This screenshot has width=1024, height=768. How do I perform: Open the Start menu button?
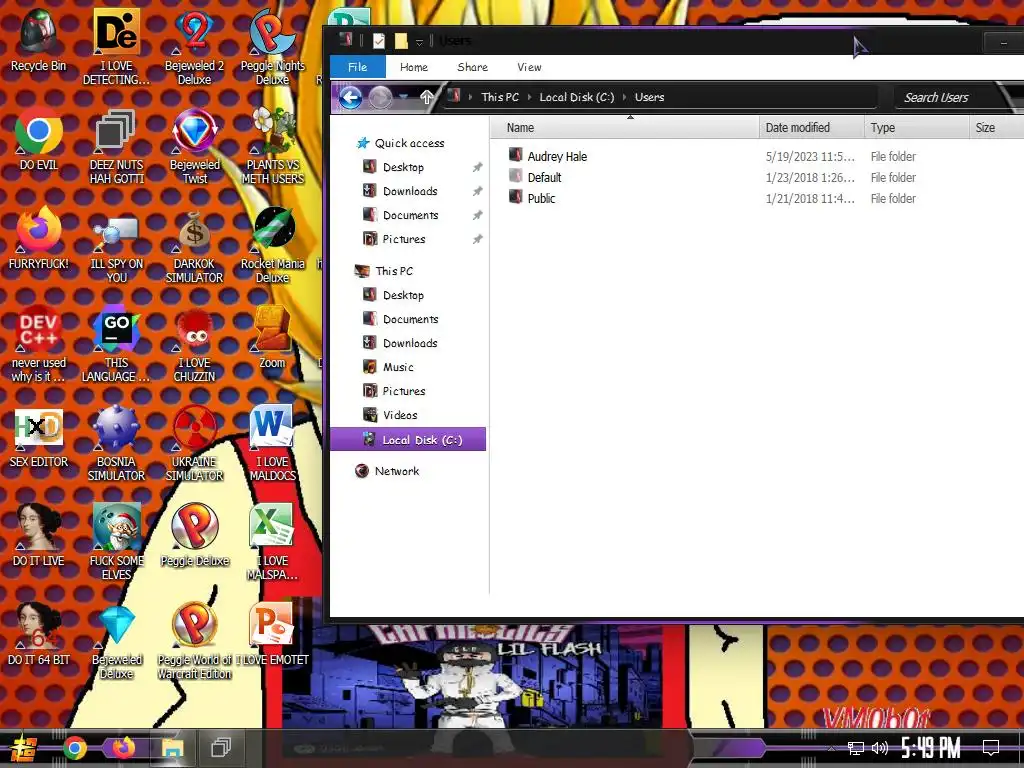tap(24, 748)
